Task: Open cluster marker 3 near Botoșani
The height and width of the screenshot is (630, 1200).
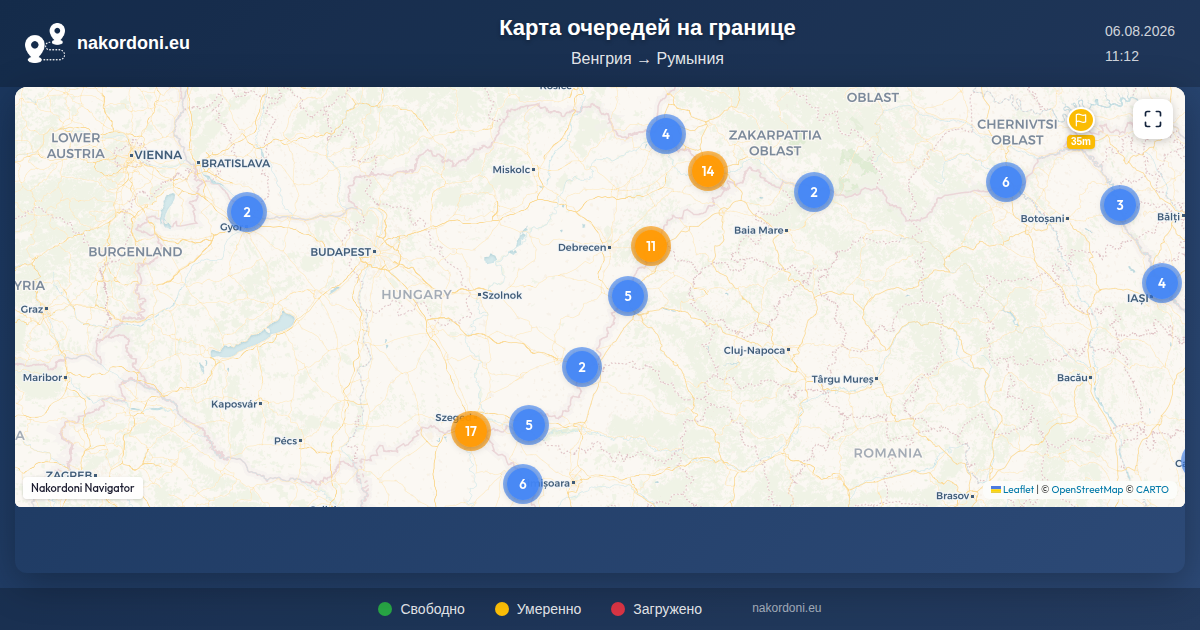Action: (x=1120, y=205)
